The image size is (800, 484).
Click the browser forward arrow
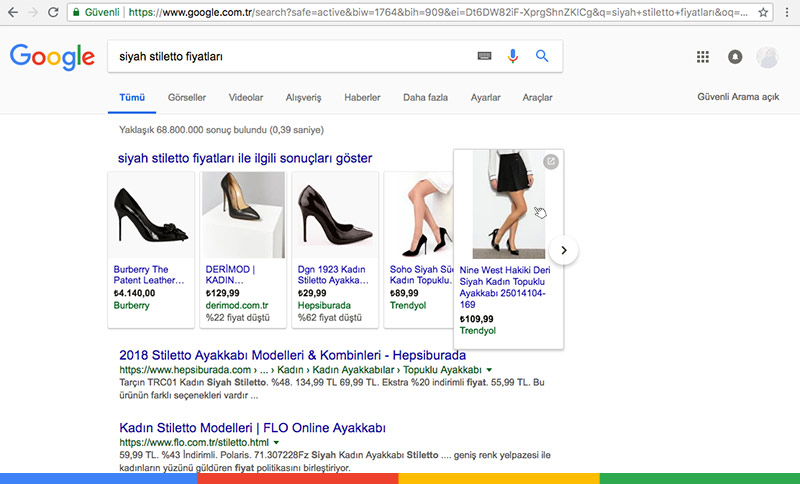pos(33,12)
